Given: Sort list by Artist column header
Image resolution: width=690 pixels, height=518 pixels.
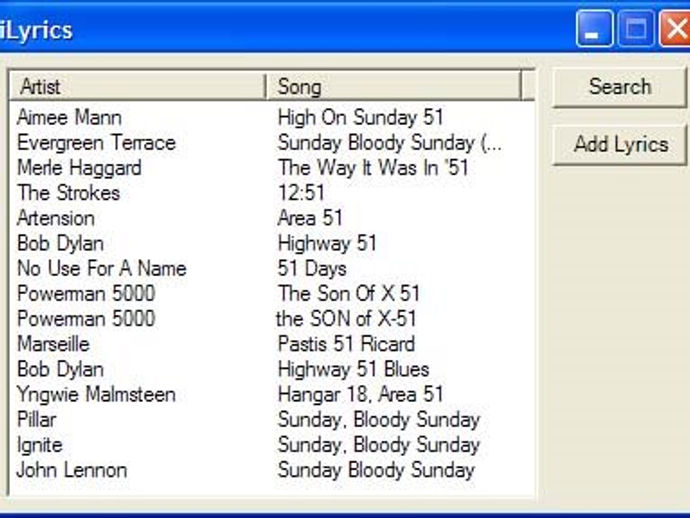Looking at the screenshot, I should pyautogui.click(x=137, y=86).
